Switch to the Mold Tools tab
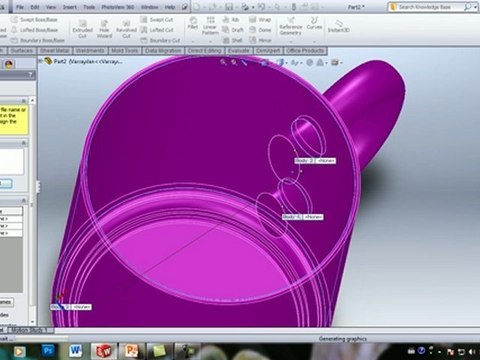This screenshot has height=360, width=480. (124, 51)
